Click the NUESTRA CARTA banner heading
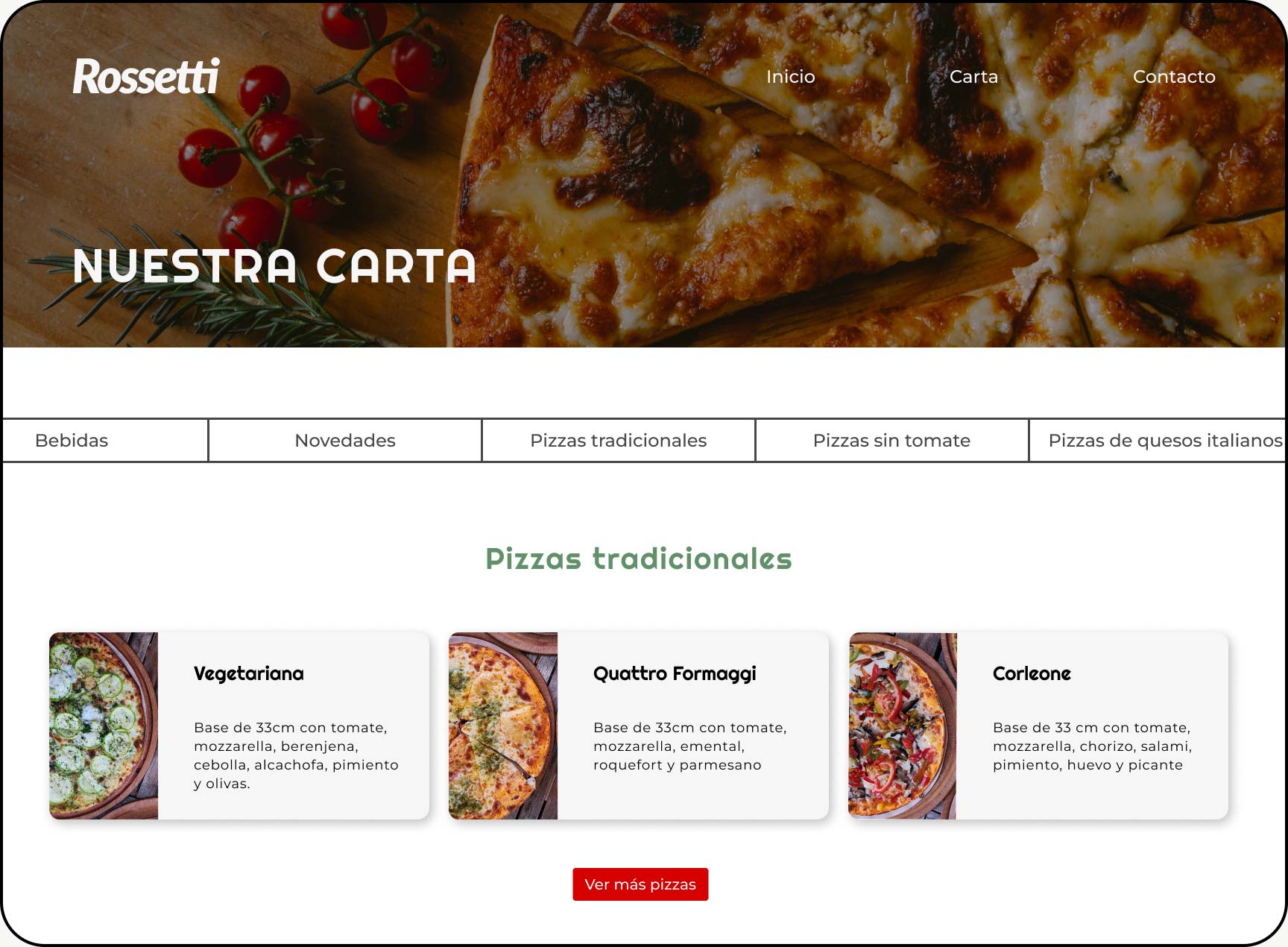 (274, 266)
